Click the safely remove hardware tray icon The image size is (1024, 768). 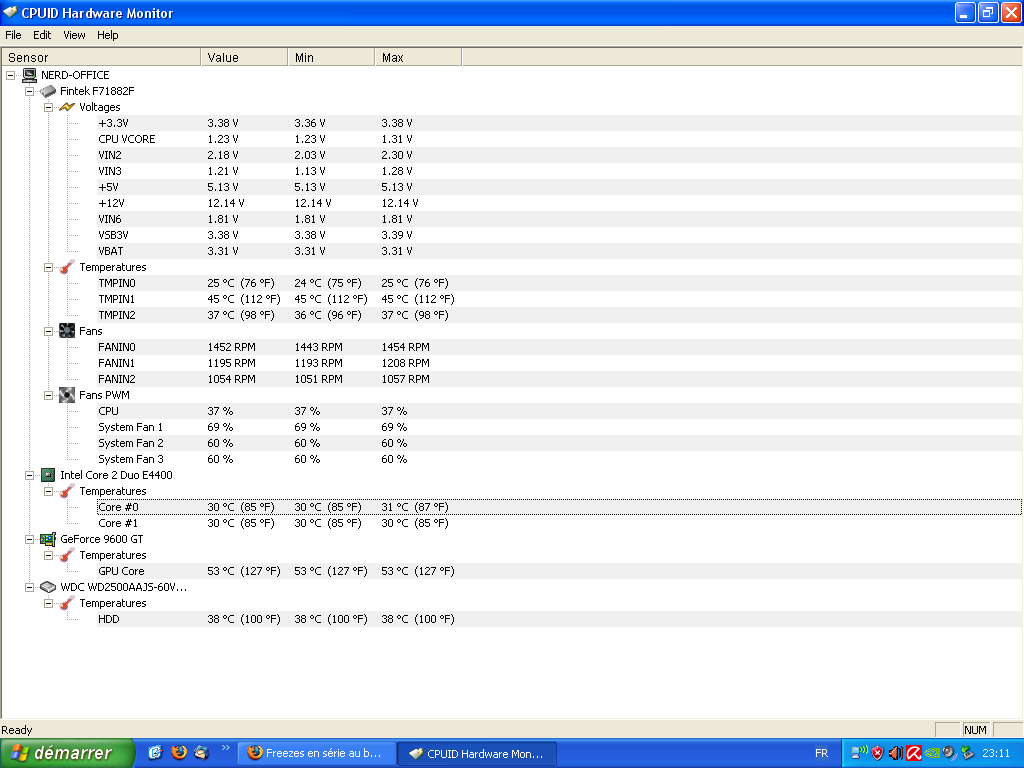pyautogui.click(x=968, y=753)
